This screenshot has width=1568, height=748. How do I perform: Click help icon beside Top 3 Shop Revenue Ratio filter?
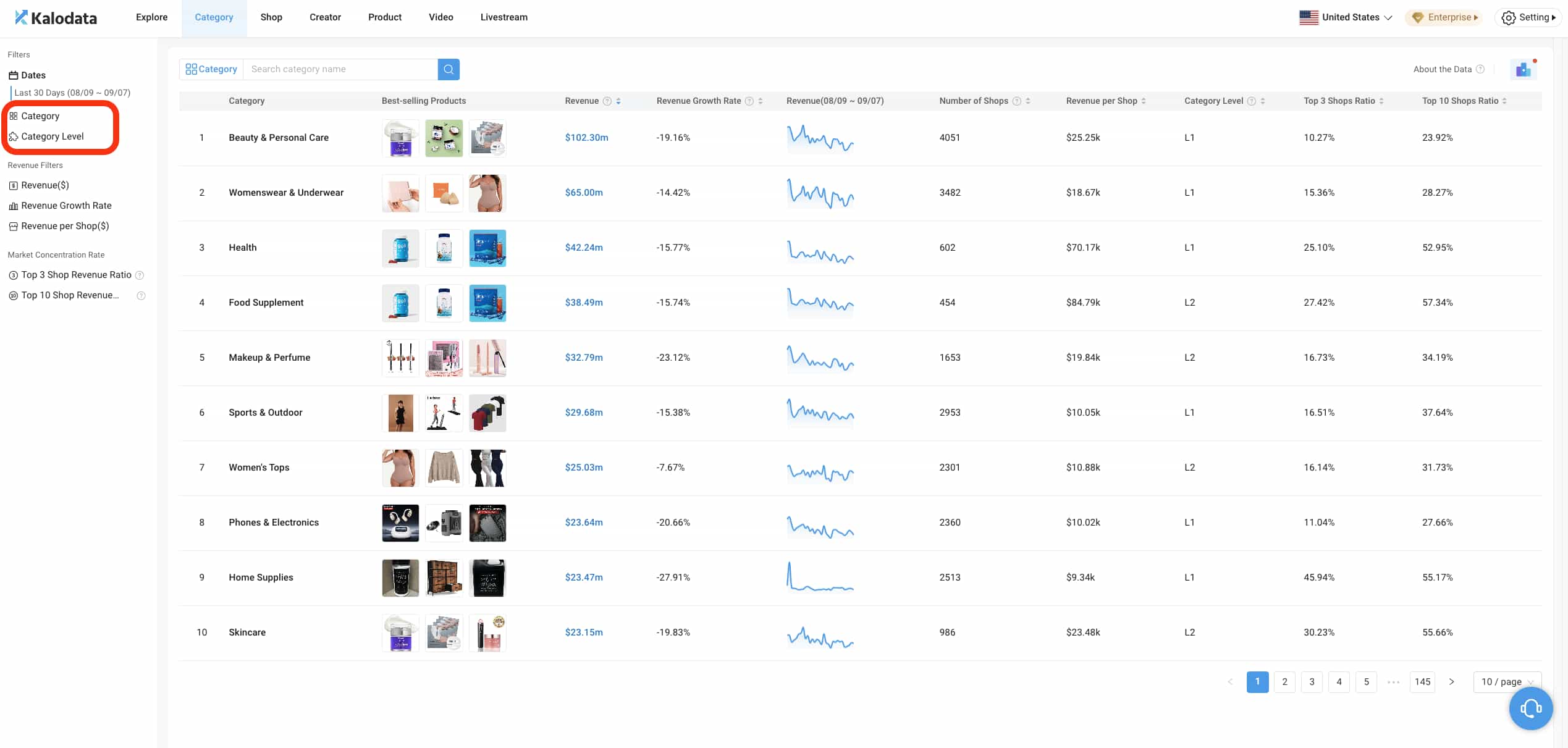click(x=140, y=275)
